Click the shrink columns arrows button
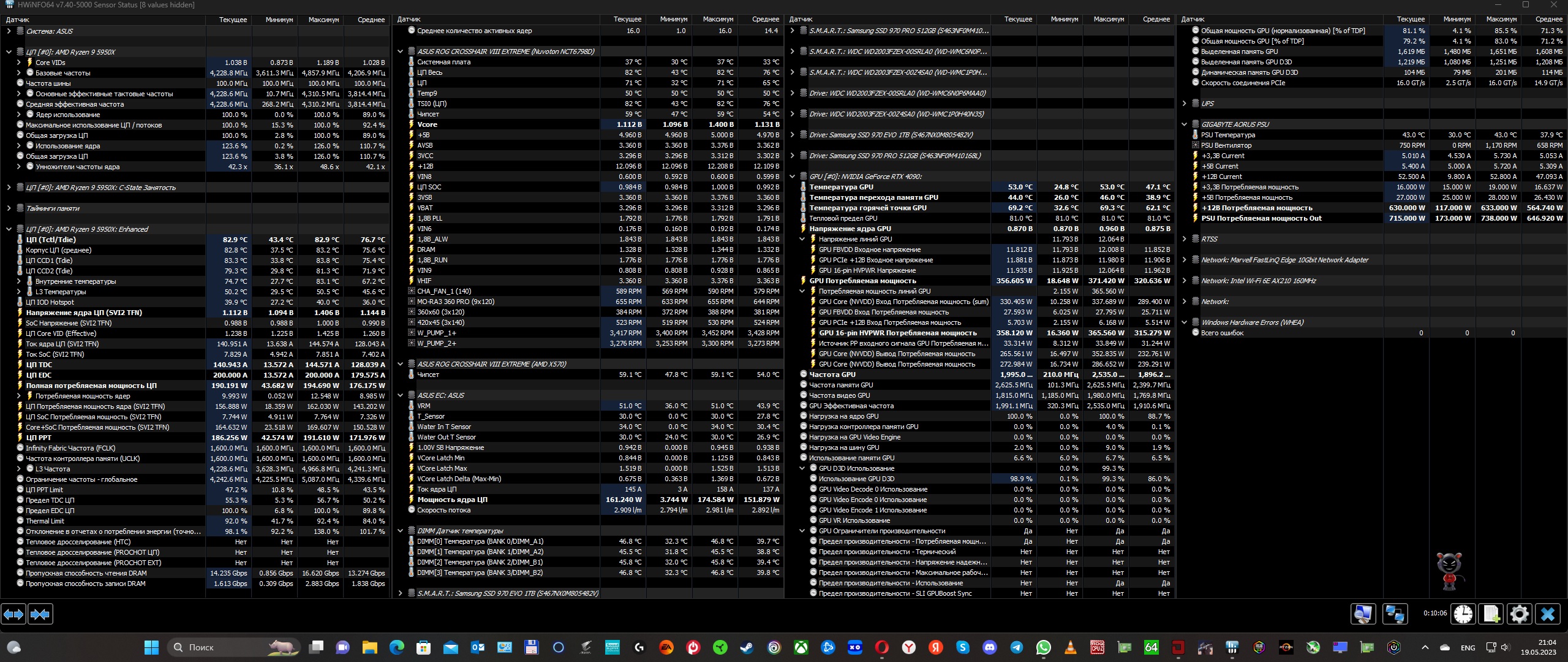Viewport: 1568px width, 662px height. [40, 614]
